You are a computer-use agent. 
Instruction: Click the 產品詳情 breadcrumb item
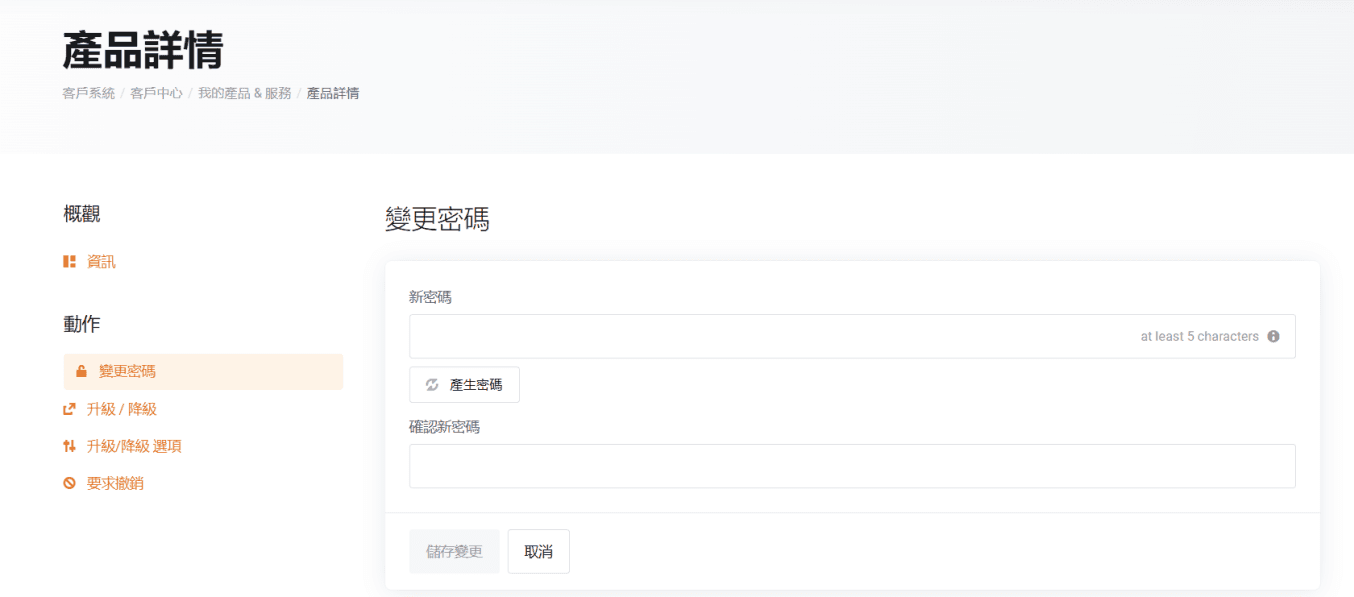coord(333,93)
